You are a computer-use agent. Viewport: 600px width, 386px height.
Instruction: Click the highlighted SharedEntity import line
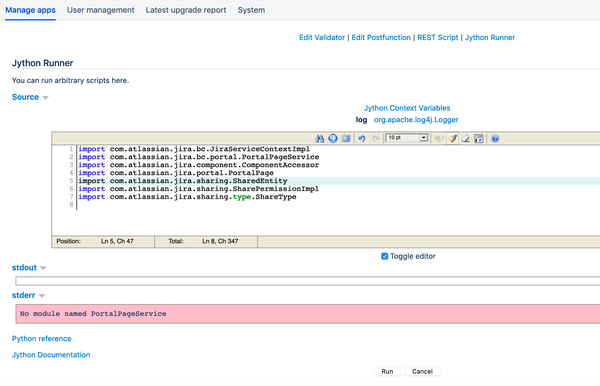(183, 181)
